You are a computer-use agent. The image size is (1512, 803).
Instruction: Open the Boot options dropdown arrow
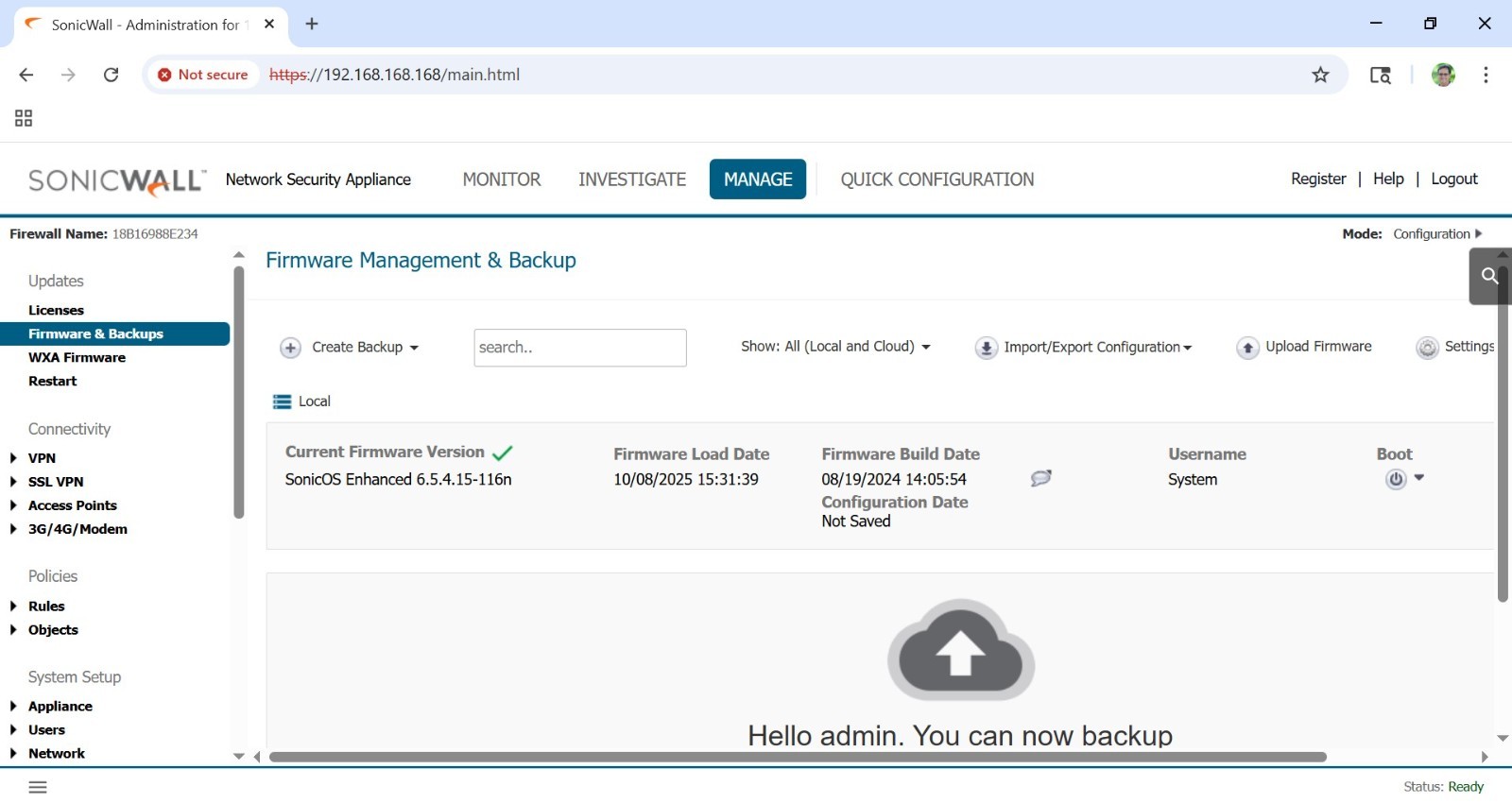(1419, 478)
